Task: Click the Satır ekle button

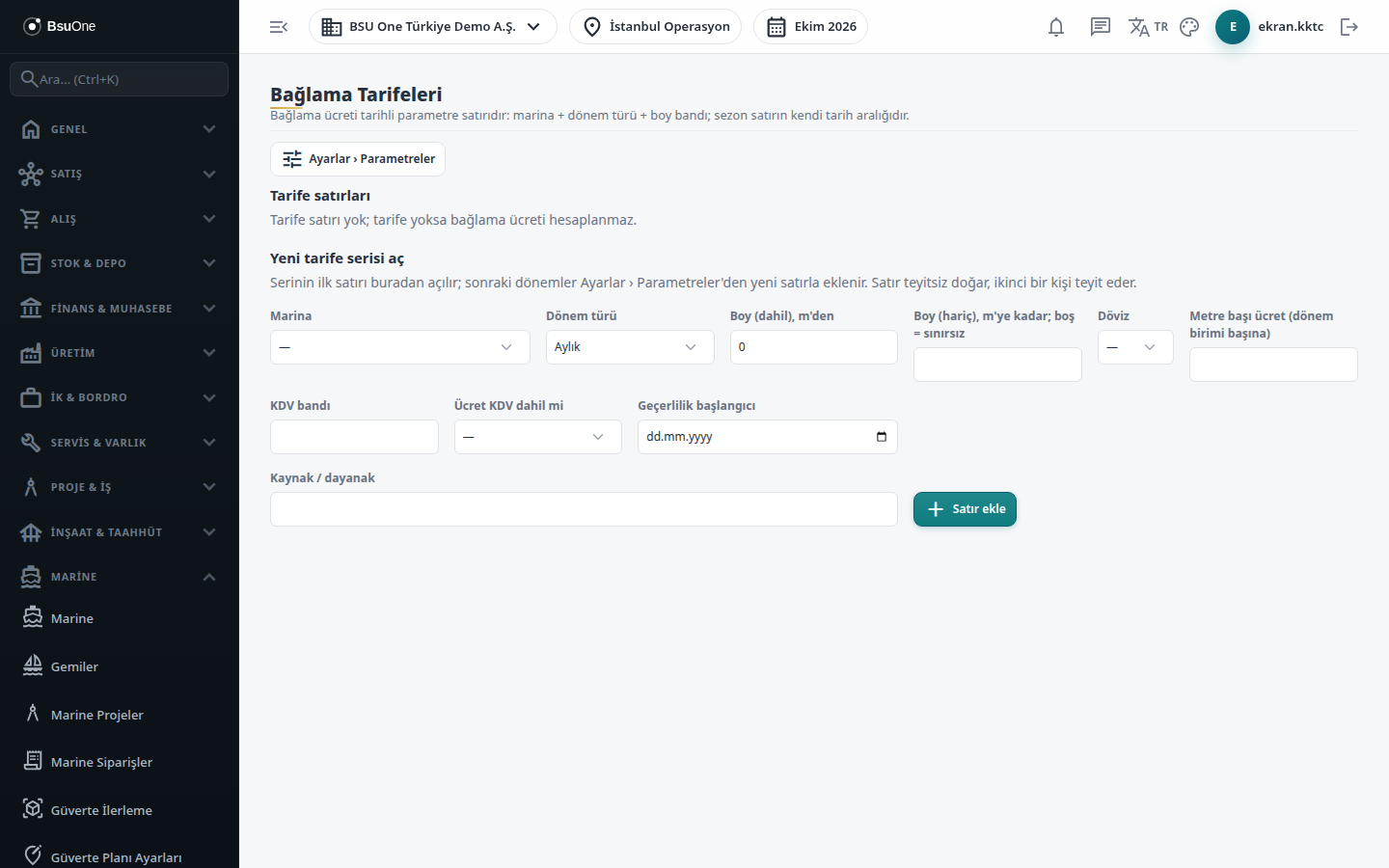Action: (x=965, y=509)
